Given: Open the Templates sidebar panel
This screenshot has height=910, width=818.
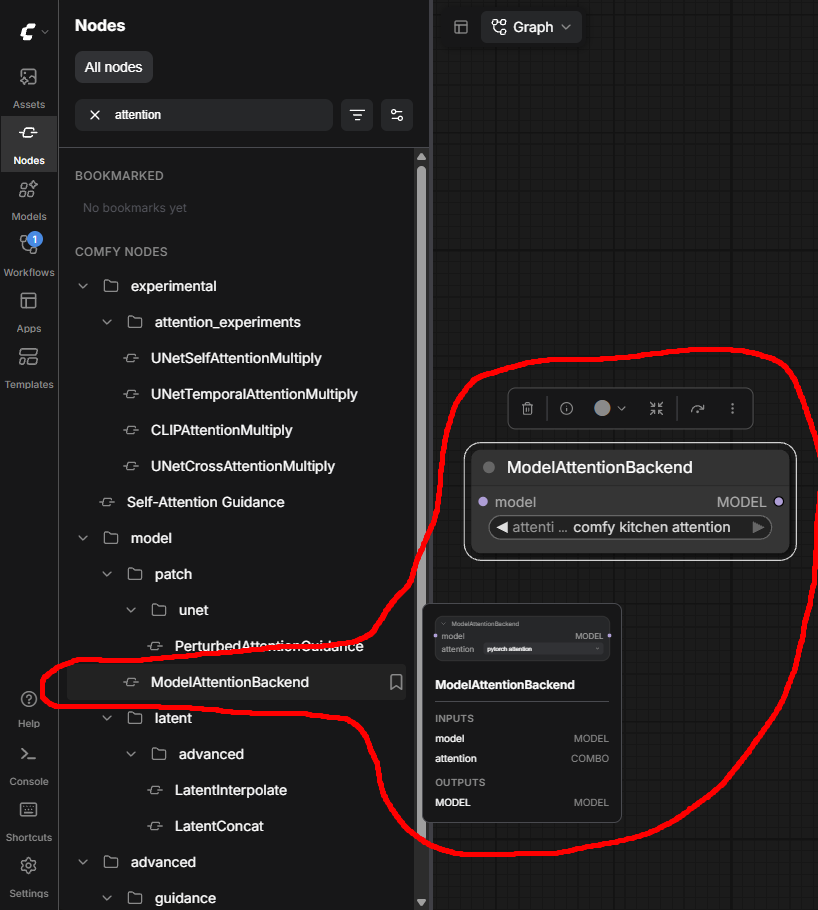Looking at the screenshot, I should tap(28, 367).
